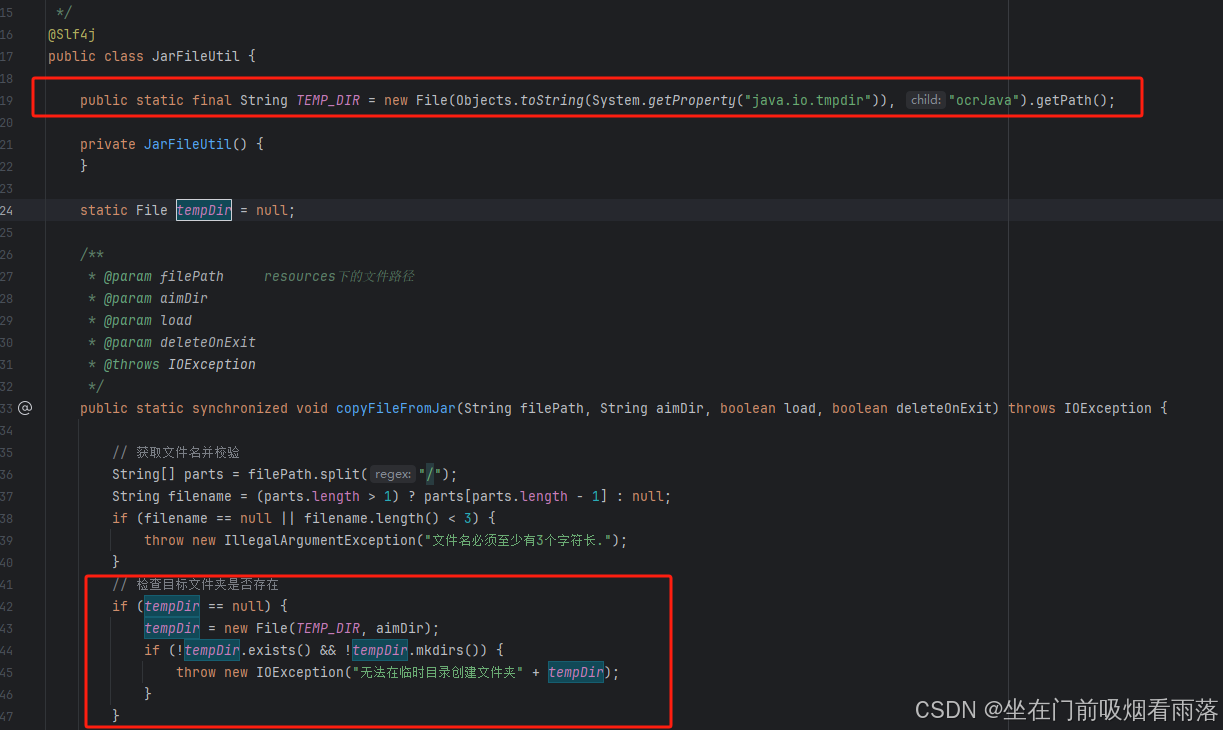Click the 'regex:' inlay hint on line 36
The width and height of the screenshot is (1223, 730).
tap(391, 474)
